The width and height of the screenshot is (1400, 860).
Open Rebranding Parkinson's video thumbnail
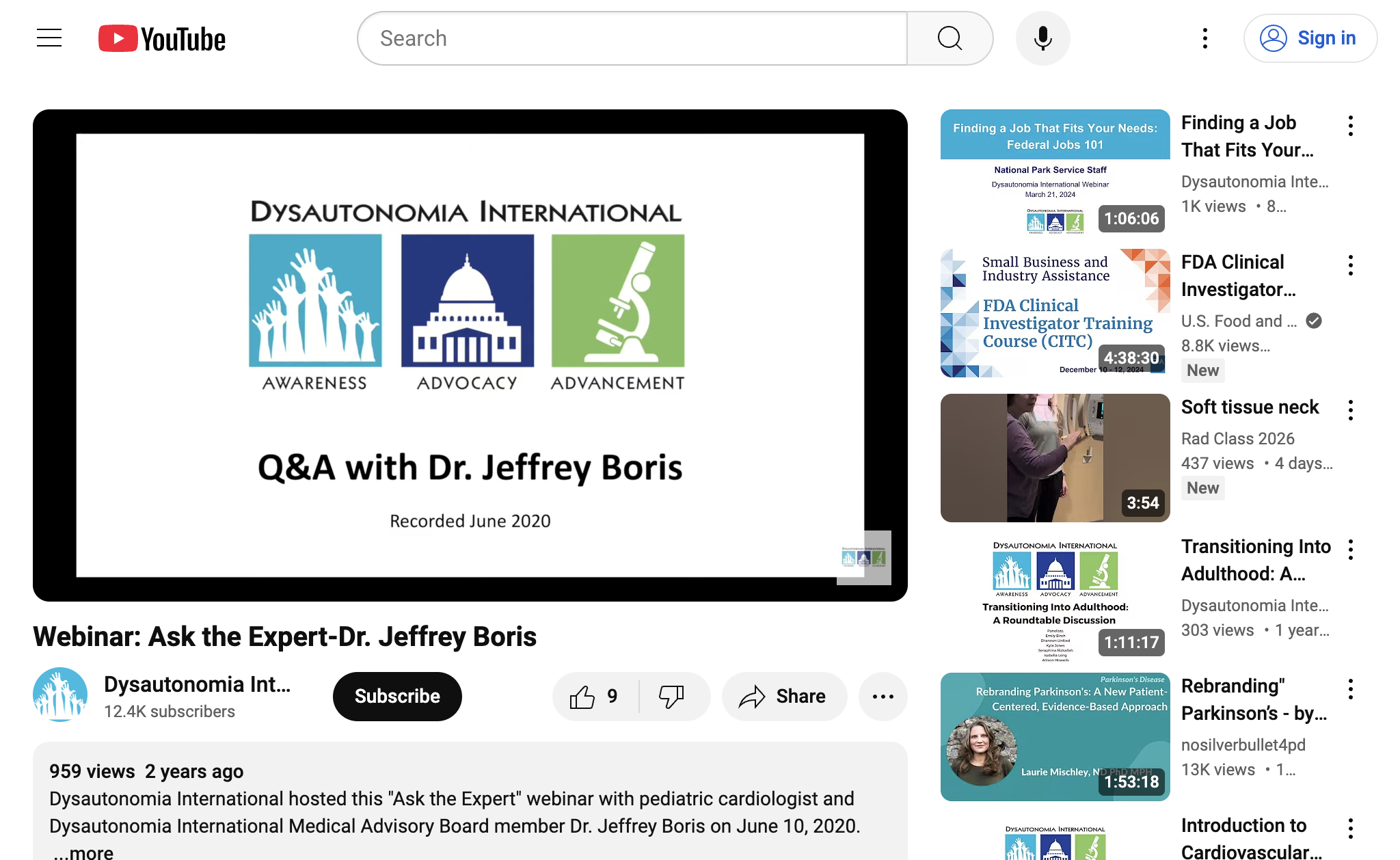click(1055, 737)
